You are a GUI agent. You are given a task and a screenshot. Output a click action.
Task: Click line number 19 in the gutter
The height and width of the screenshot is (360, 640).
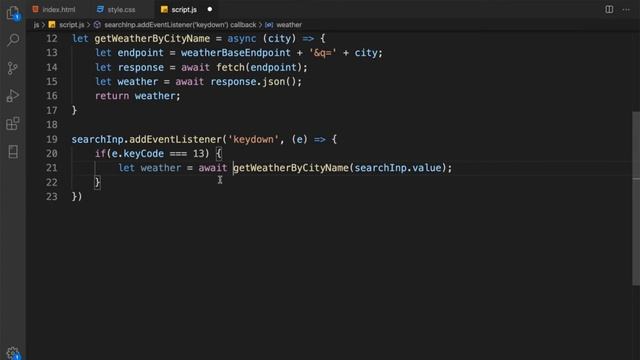pyautogui.click(x=52, y=140)
